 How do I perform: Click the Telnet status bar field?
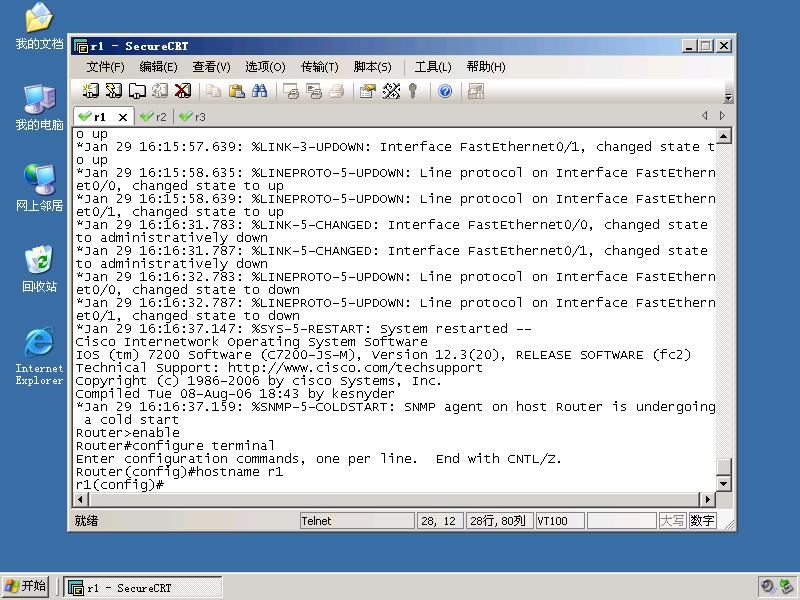click(357, 521)
